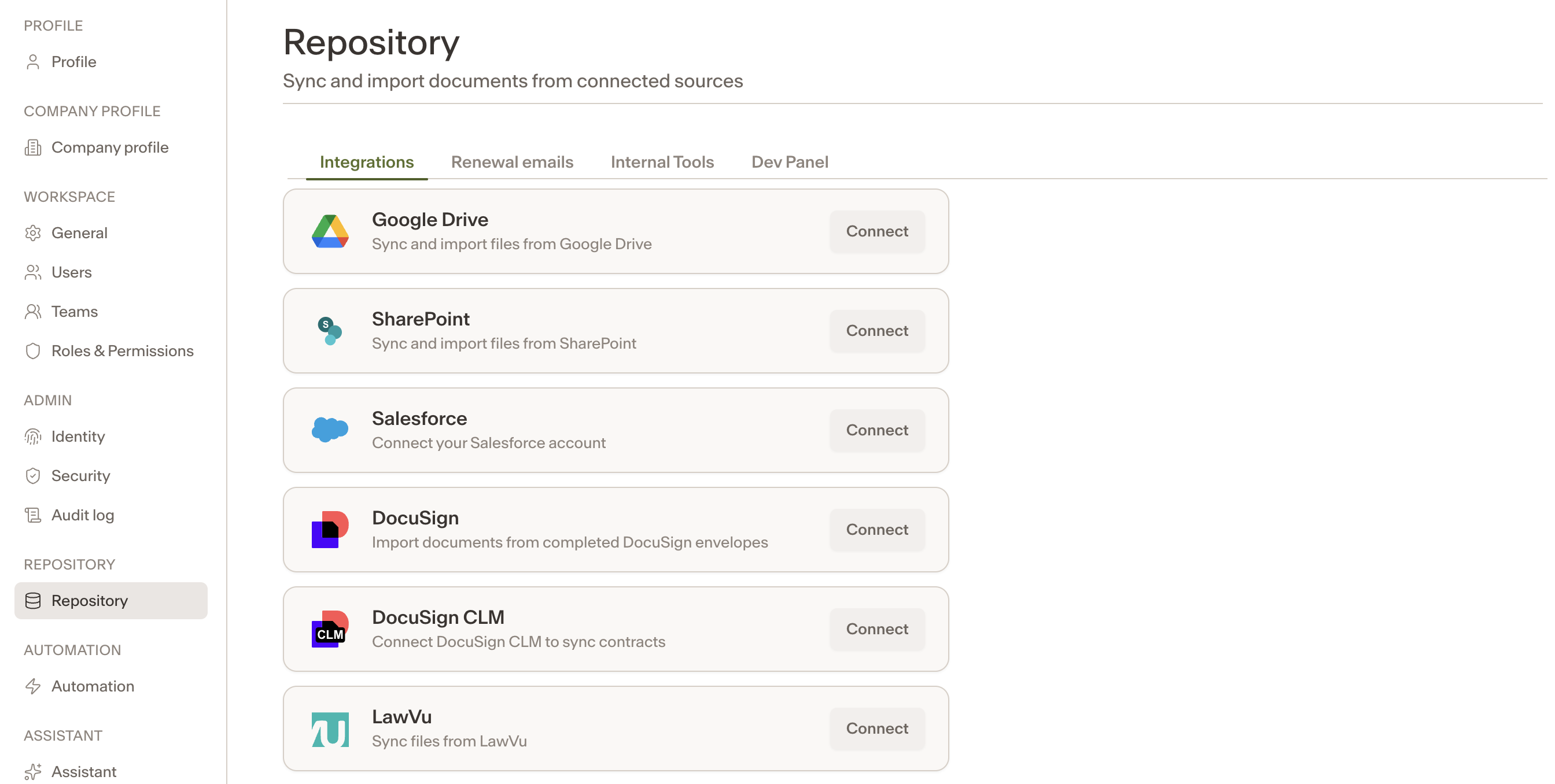Click the Users people icon
Viewport: 1555px width, 784px height.
[x=33, y=272]
